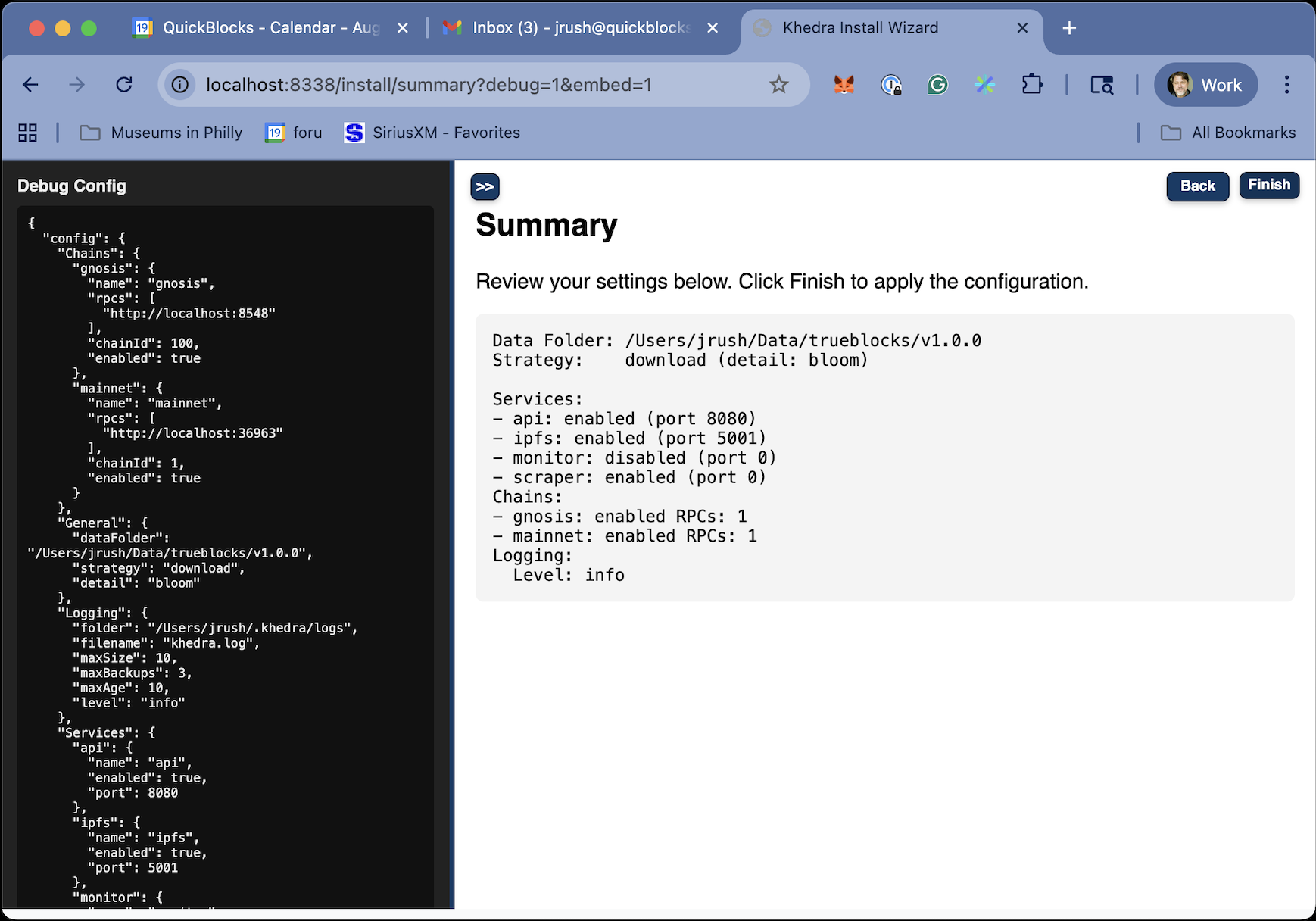Bookmark this page with the star

click(778, 85)
